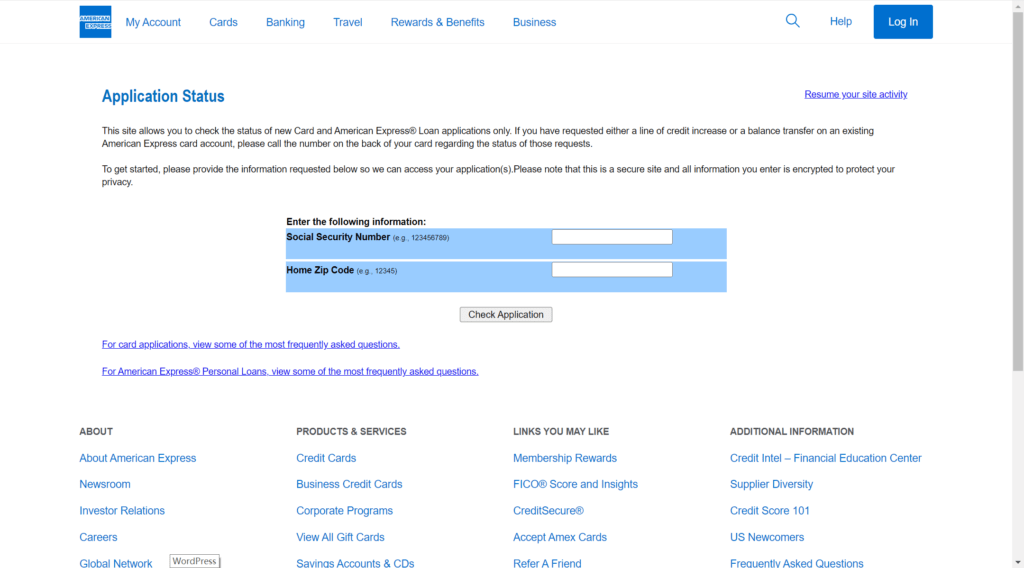Open the Credit Score 101 link

(x=769, y=511)
